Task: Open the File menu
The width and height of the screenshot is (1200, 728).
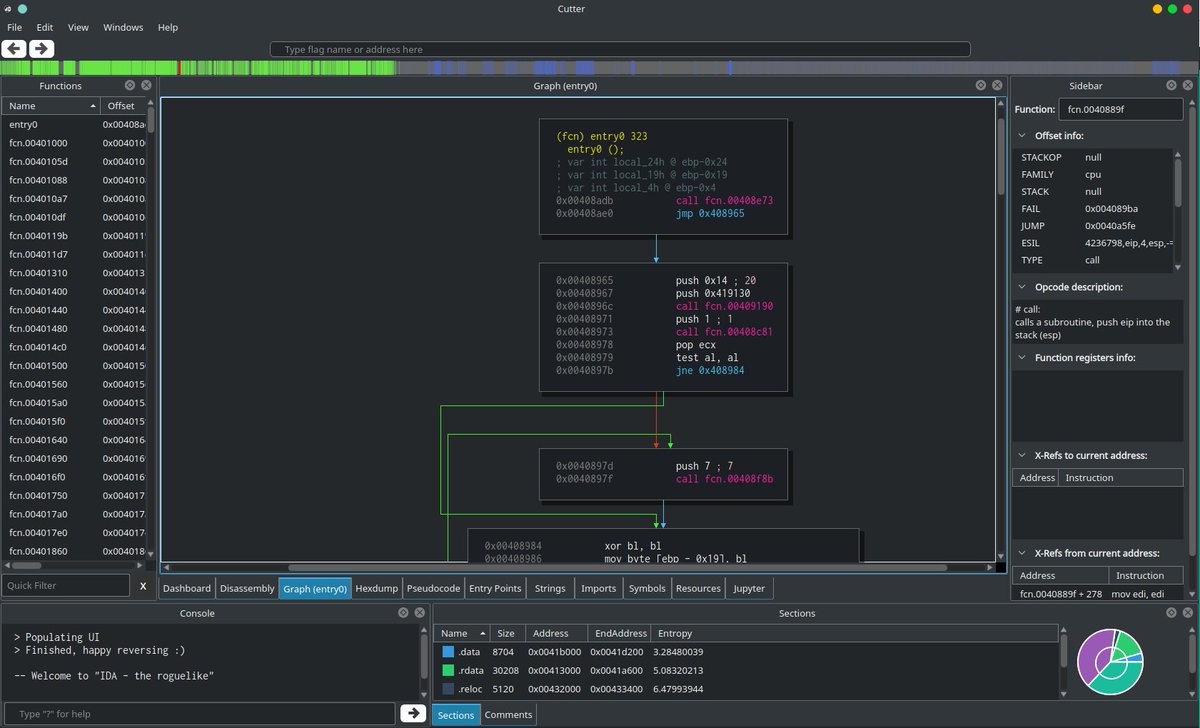Action: pyautogui.click(x=15, y=27)
